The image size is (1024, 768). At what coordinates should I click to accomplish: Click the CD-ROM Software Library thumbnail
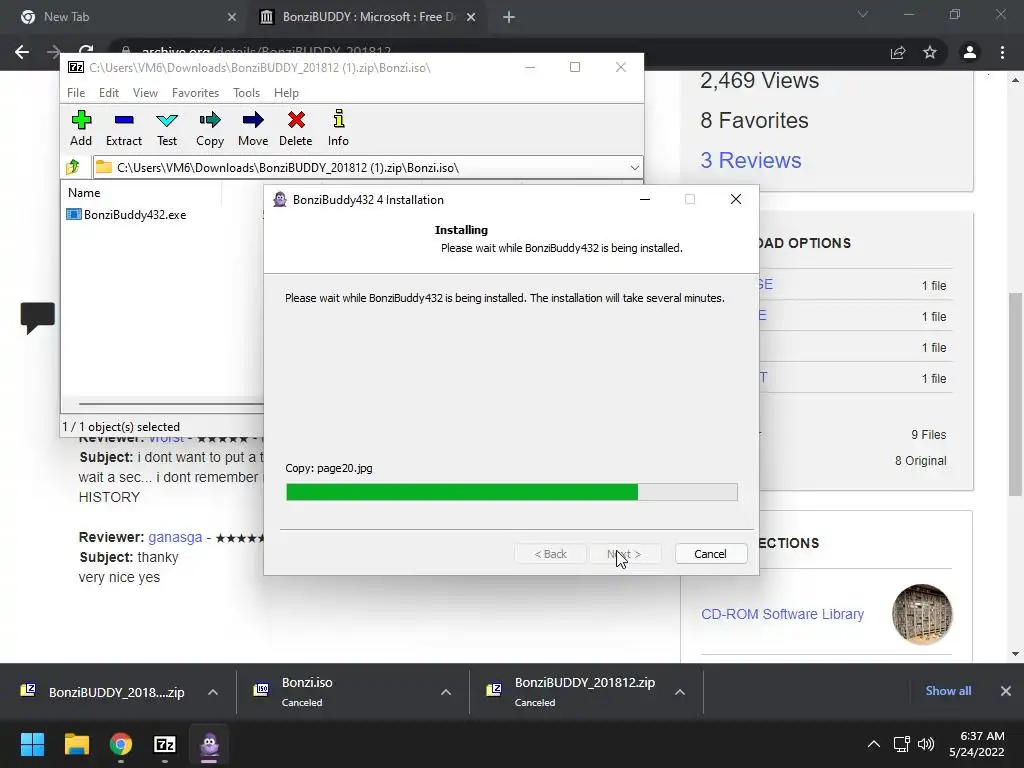(x=922, y=614)
